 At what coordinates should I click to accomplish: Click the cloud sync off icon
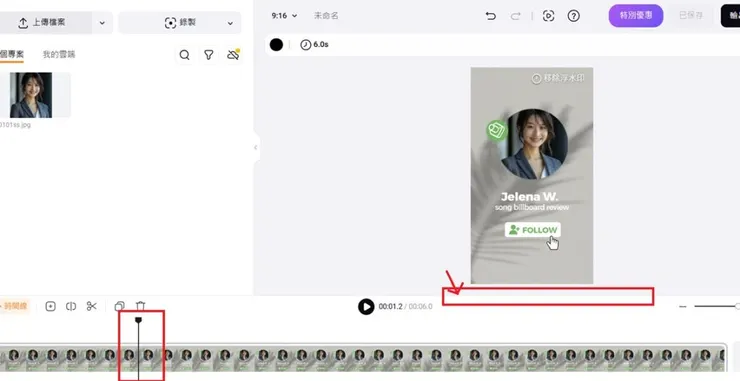[x=233, y=55]
